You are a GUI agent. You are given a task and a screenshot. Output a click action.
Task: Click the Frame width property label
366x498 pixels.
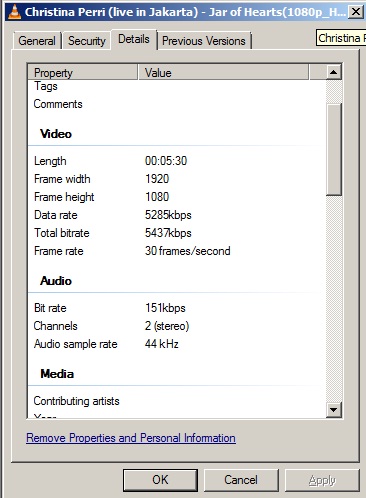62,179
